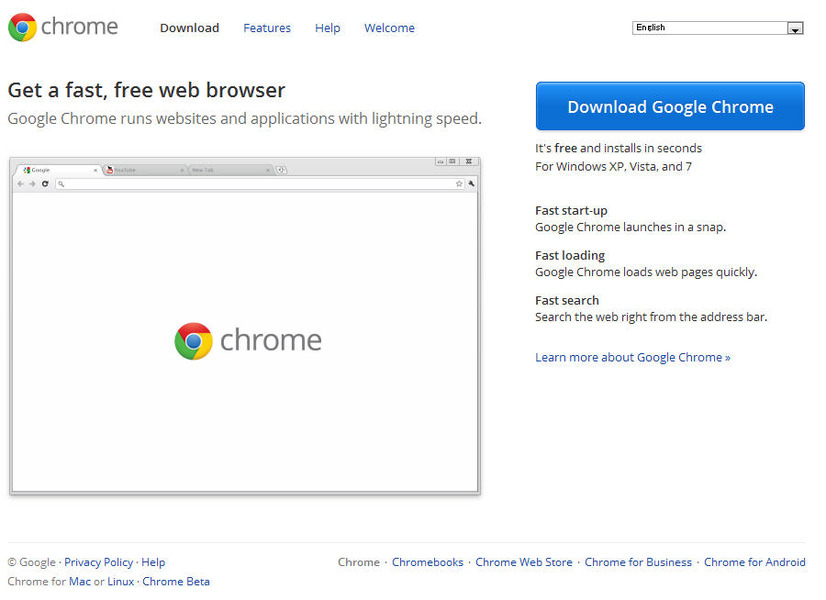Click 'Get a fast, free web browser' headline
The image size is (826, 600).
click(146, 90)
